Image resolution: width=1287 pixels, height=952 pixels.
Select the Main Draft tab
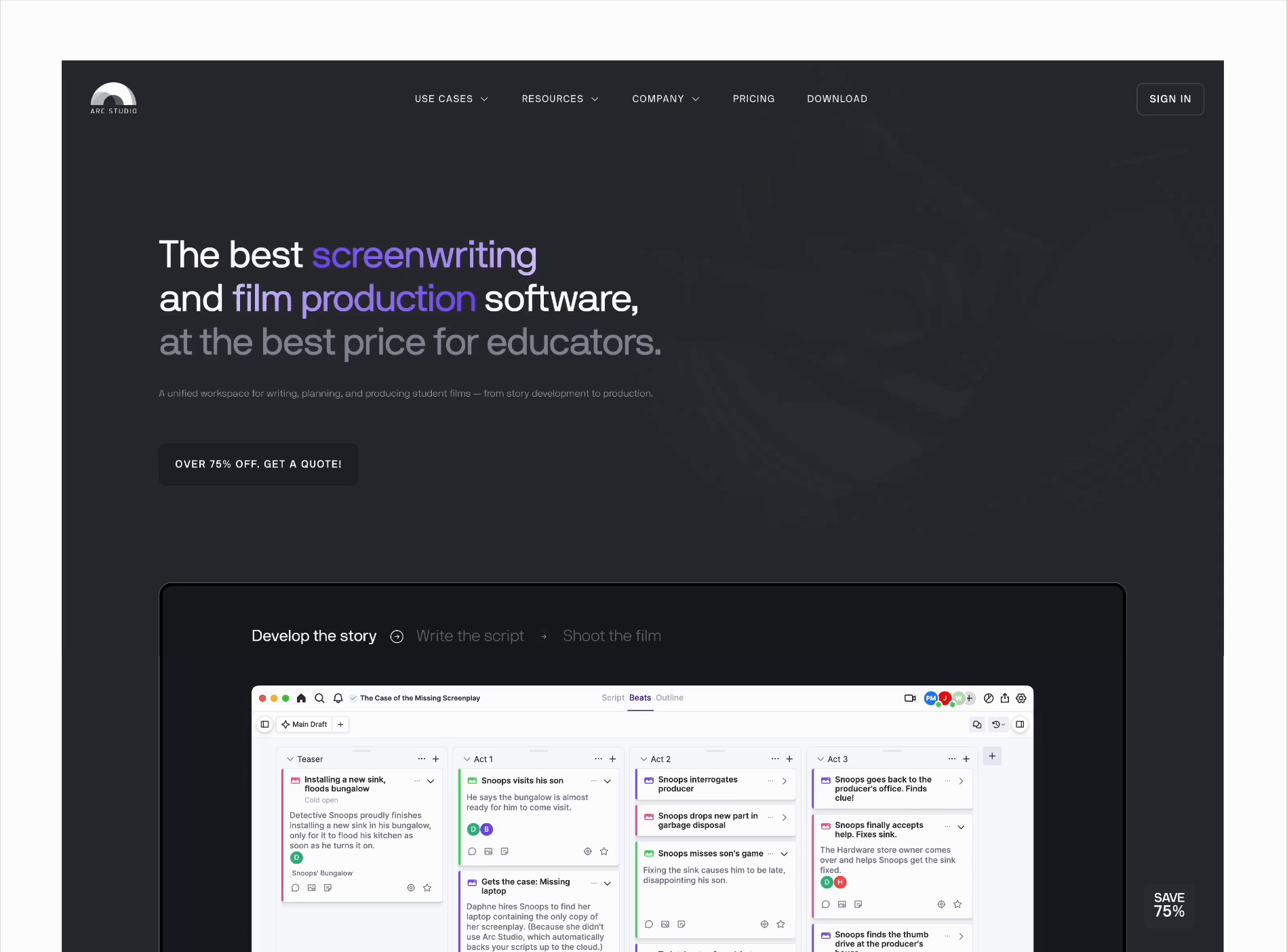[x=304, y=724]
